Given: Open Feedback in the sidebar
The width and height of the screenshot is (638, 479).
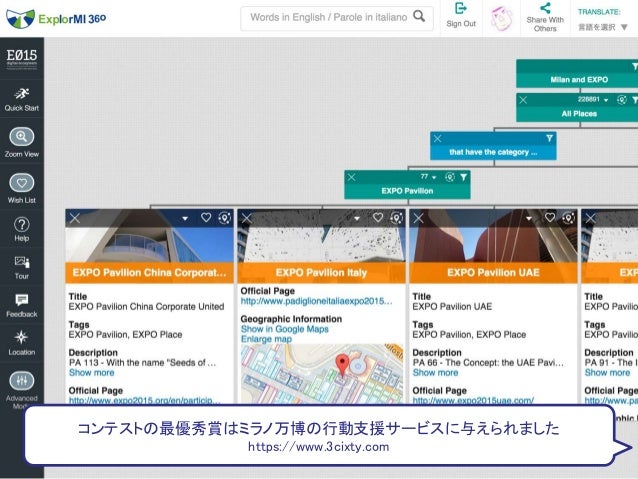Looking at the screenshot, I should [22, 306].
